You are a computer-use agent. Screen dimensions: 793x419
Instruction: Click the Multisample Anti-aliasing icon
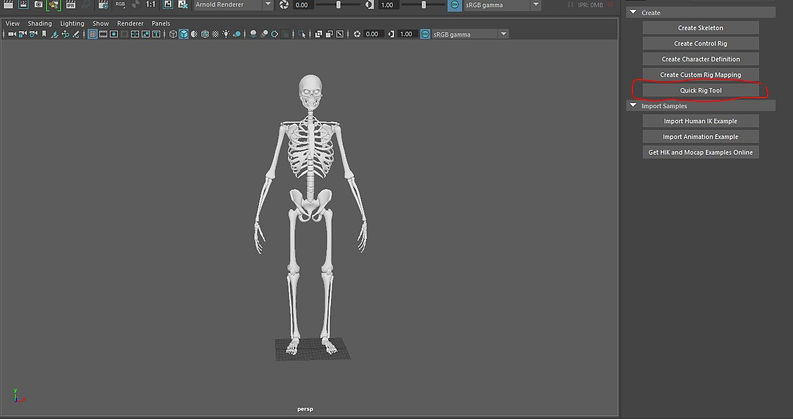(275, 34)
